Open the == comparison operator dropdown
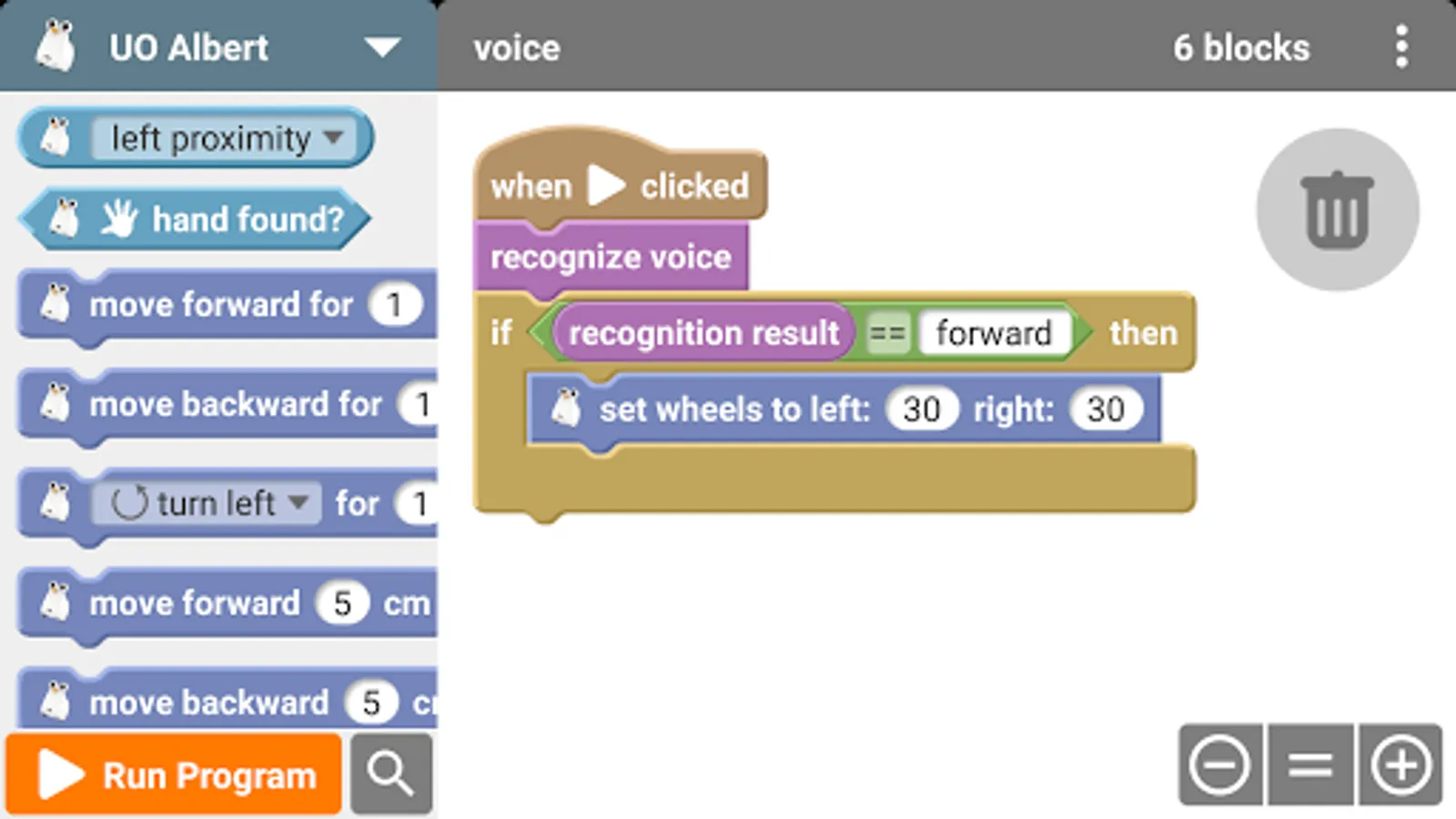Image resolution: width=1456 pixels, height=819 pixels. click(x=886, y=333)
